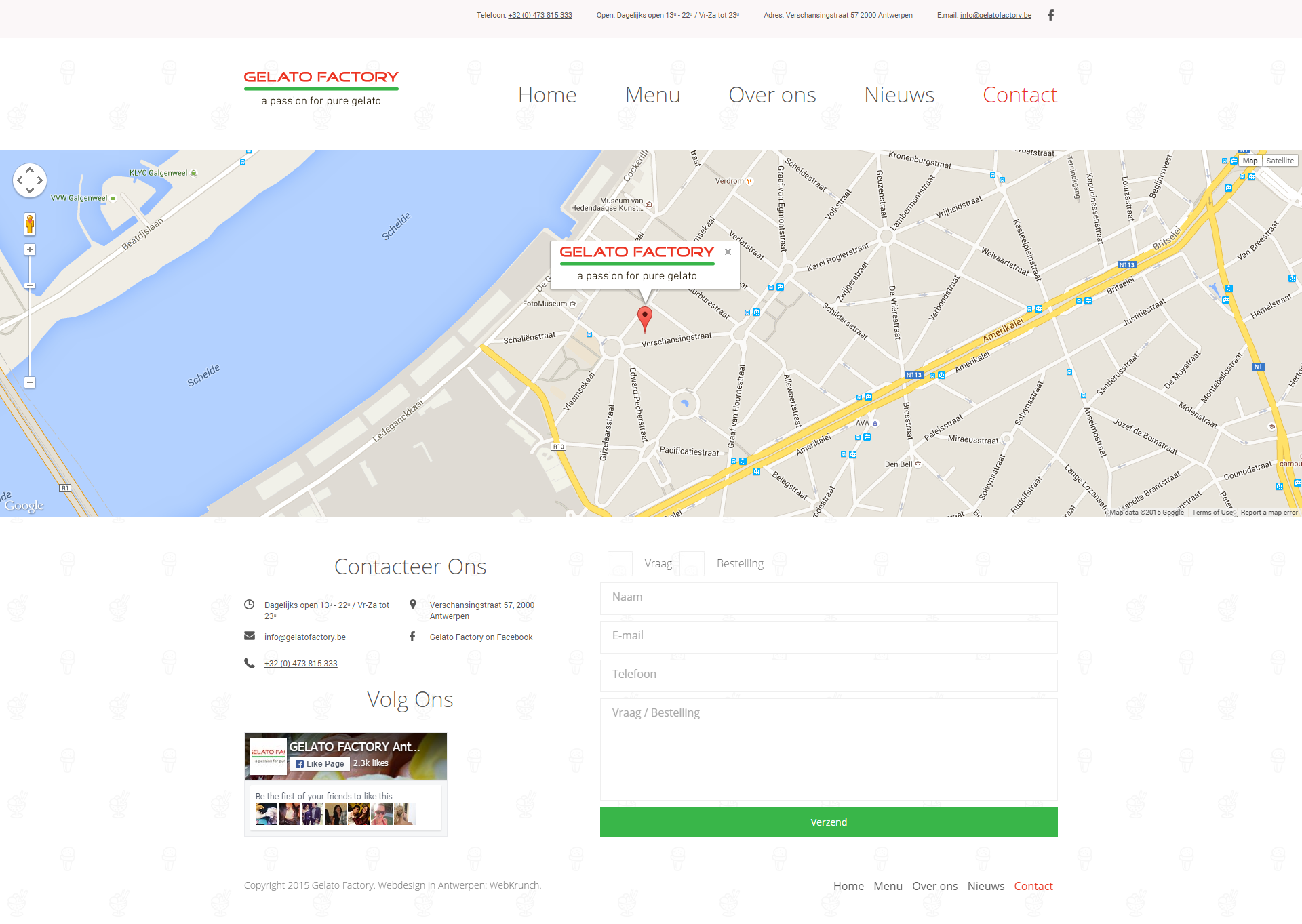Click the KLYC Galgenweel map marker
The width and height of the screenshot is (1302, 924).
tap(194, 173)
